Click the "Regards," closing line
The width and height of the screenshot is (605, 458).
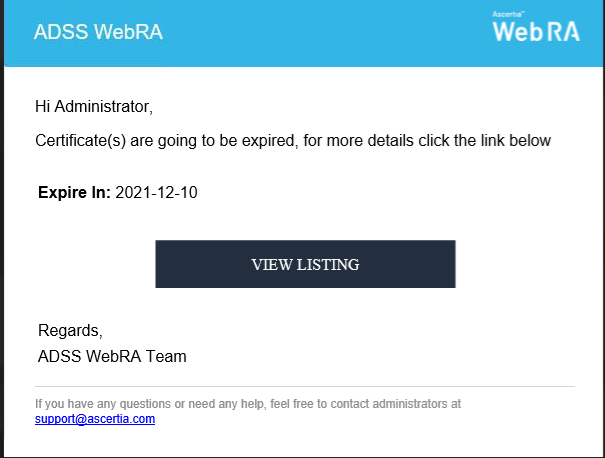pos(70,330)
